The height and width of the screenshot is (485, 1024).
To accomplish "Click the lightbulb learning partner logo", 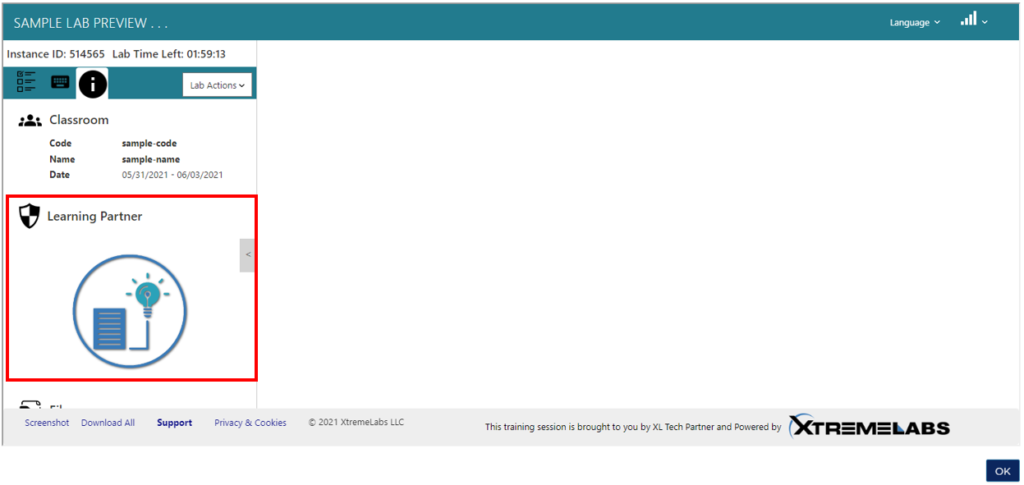I will pyautogui.click(x=130, y=312).
